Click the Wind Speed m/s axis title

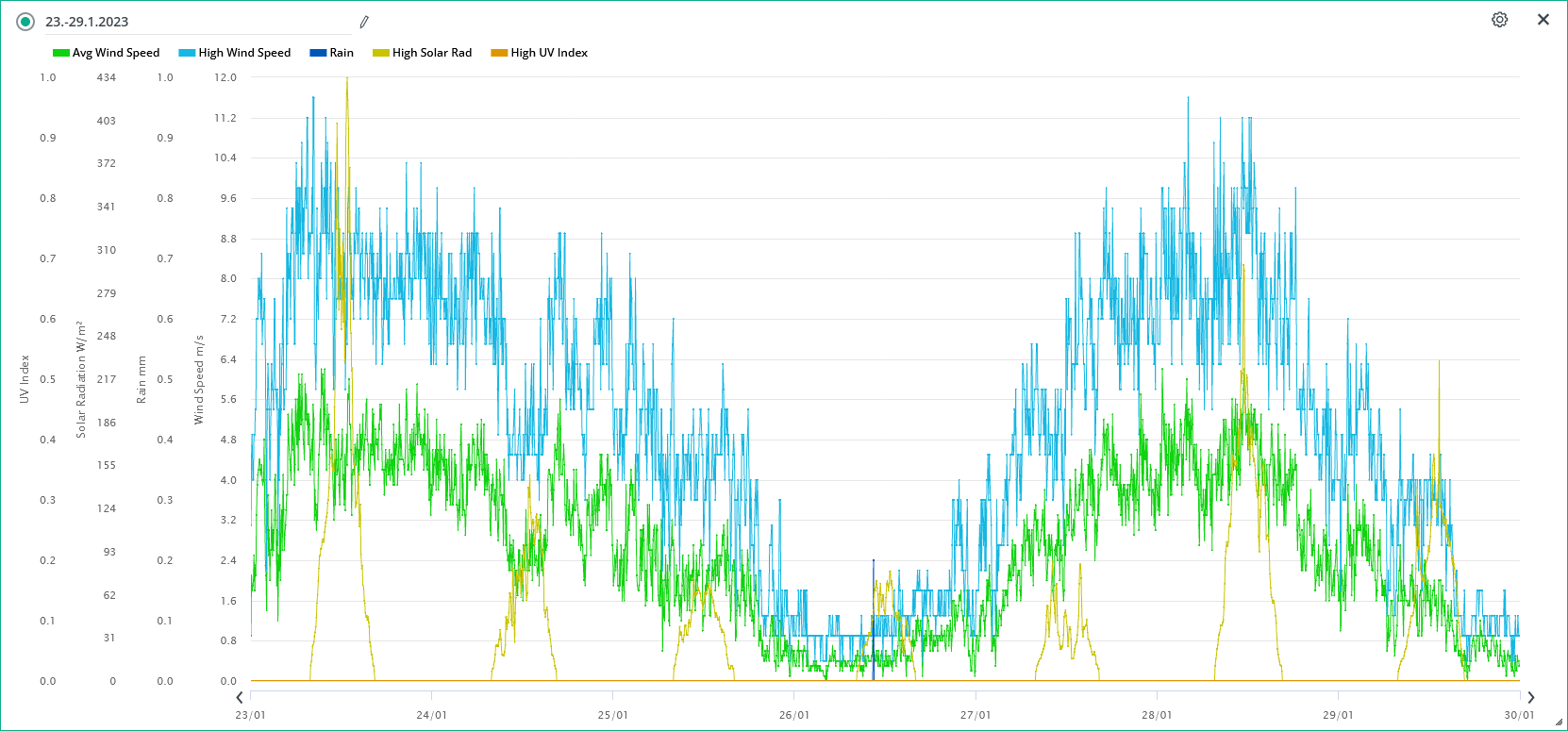(x=199, y=379)
